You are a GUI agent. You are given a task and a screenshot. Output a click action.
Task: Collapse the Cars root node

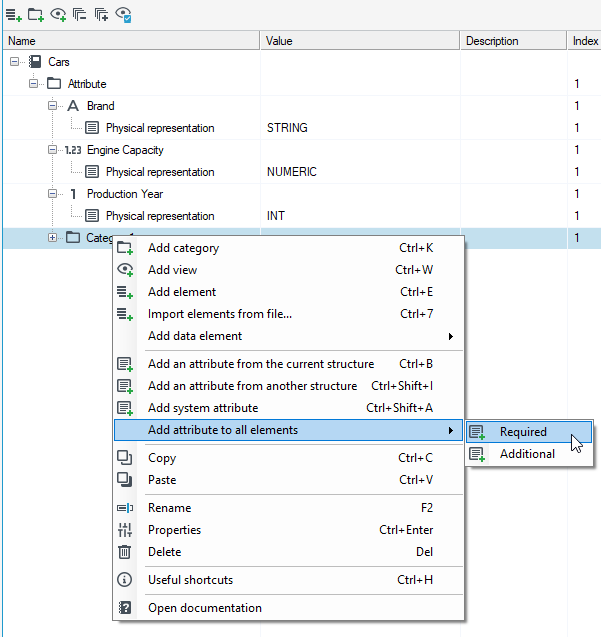[x=14, y=62]
